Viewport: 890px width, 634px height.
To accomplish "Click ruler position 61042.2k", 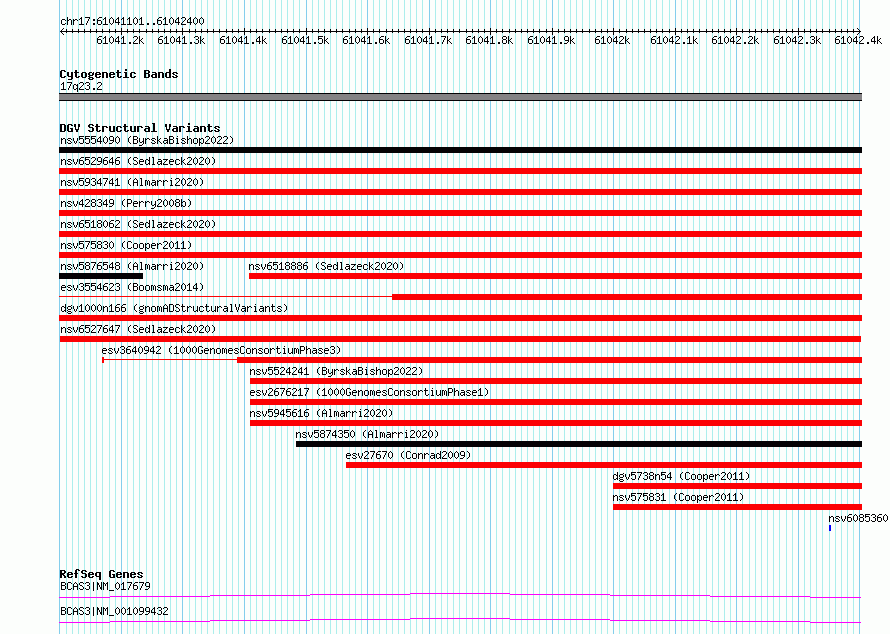I will pos(735,40).
